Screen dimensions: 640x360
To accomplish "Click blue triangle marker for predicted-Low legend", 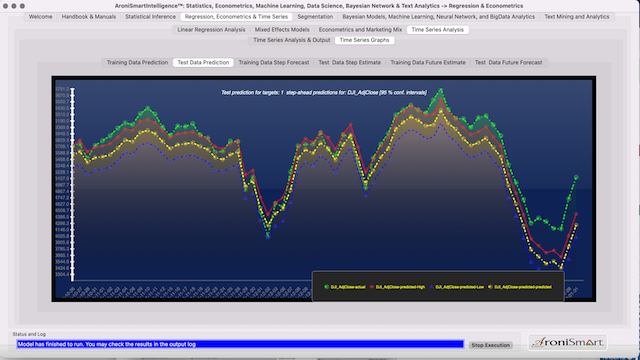I will (x=431, y=287).
